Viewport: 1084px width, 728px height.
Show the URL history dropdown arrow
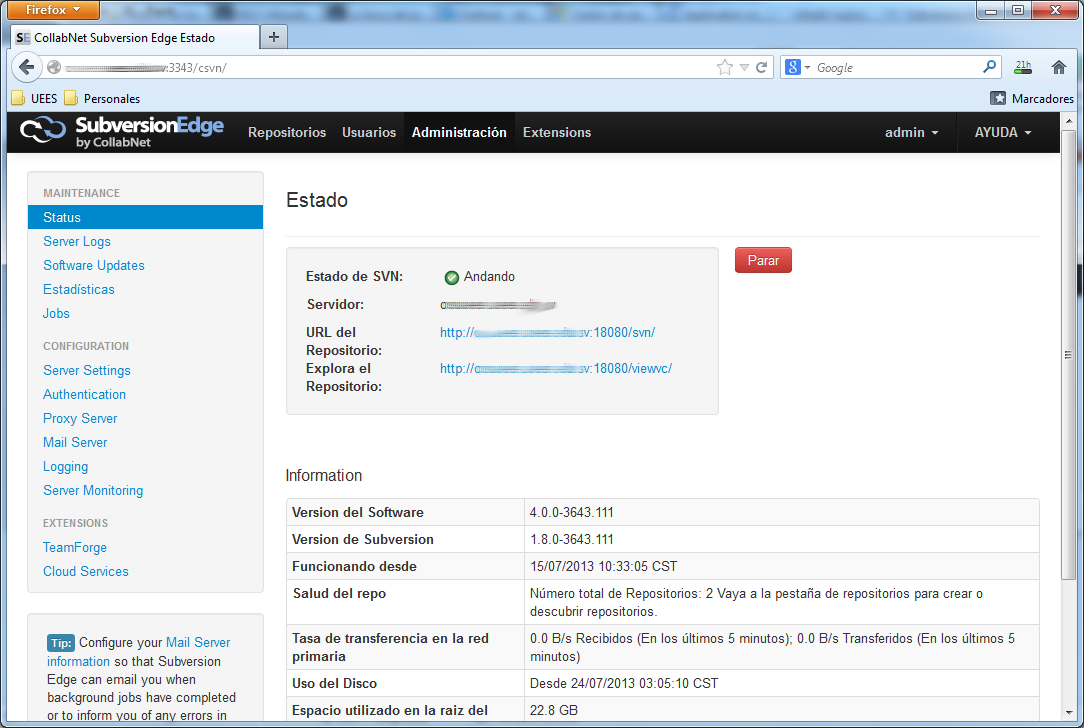point(744,67)
